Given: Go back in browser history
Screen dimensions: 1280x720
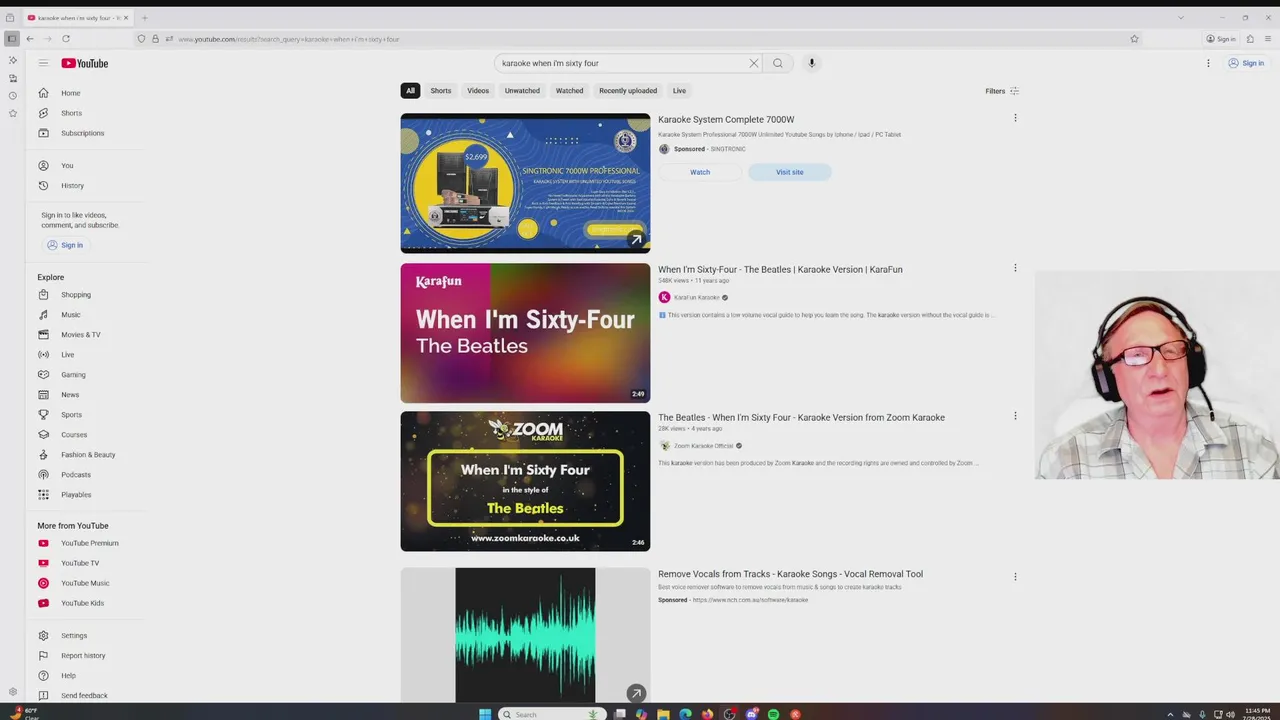Looking at the screenshot, I should click(x=30, y=39).
